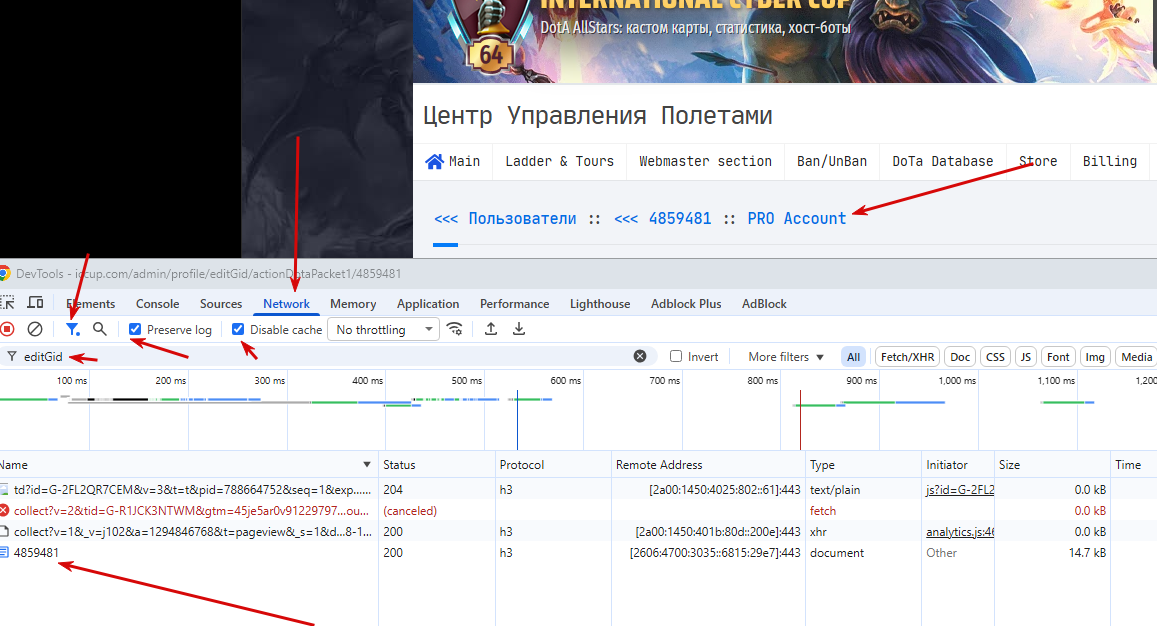Filter requests by JS
This screenshot has width=1157, height=626.
(x=1026, y=357)
